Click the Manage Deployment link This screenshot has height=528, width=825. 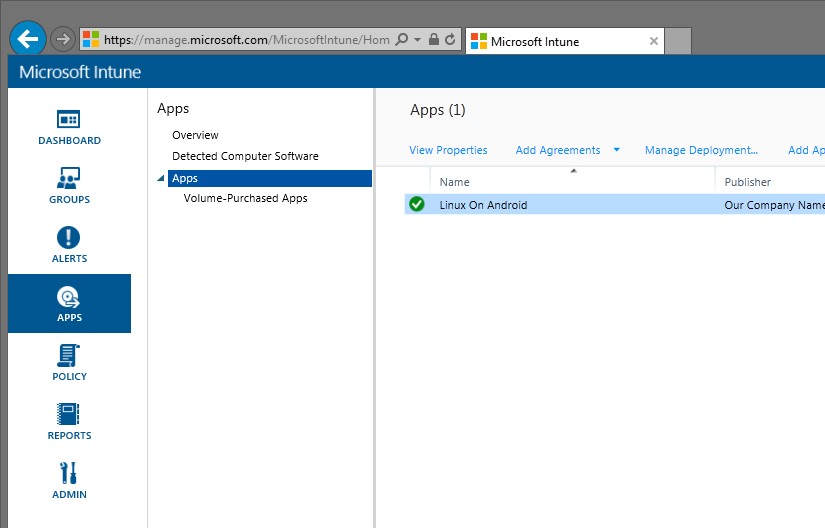[701, 150]
